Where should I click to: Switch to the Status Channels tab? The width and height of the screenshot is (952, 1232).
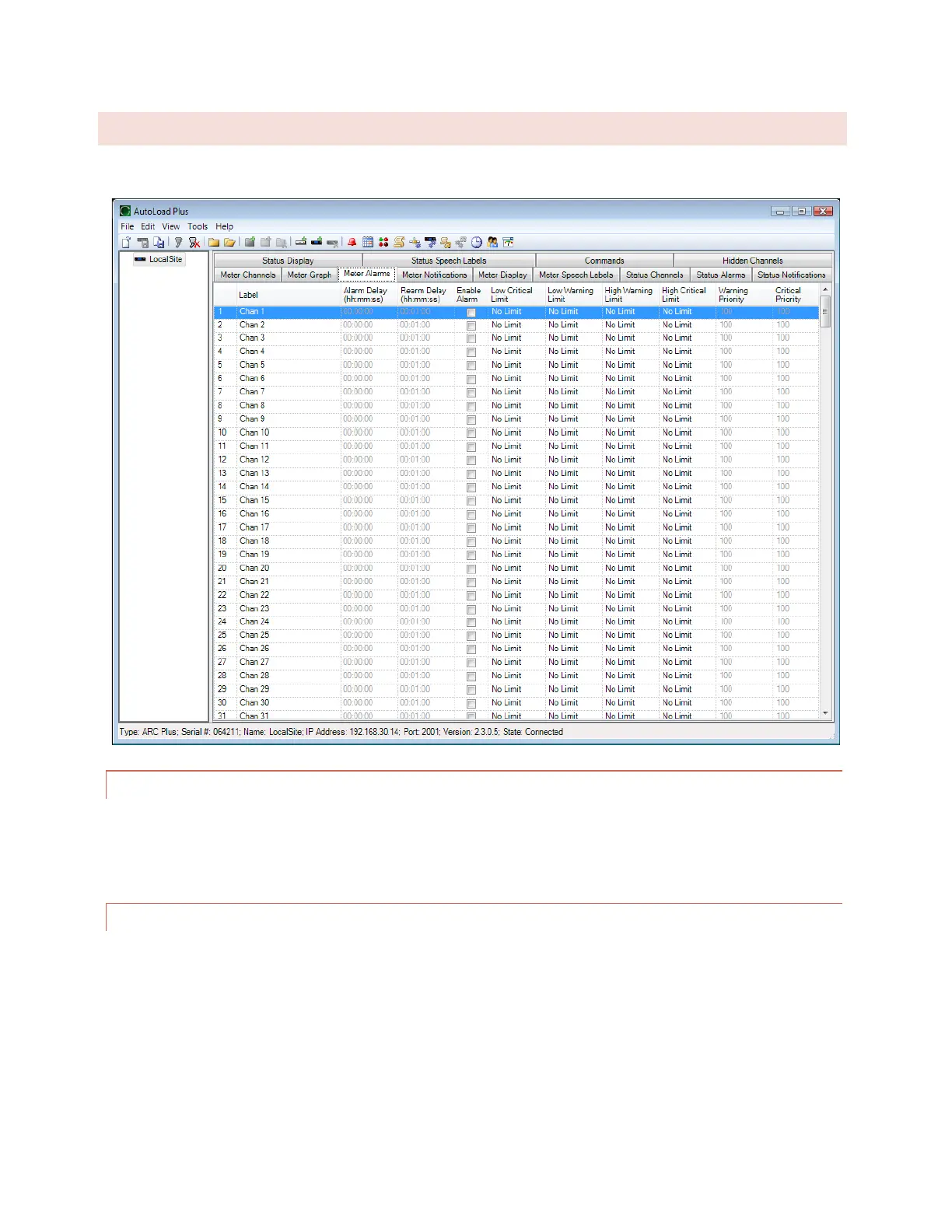tap(654, 275)
